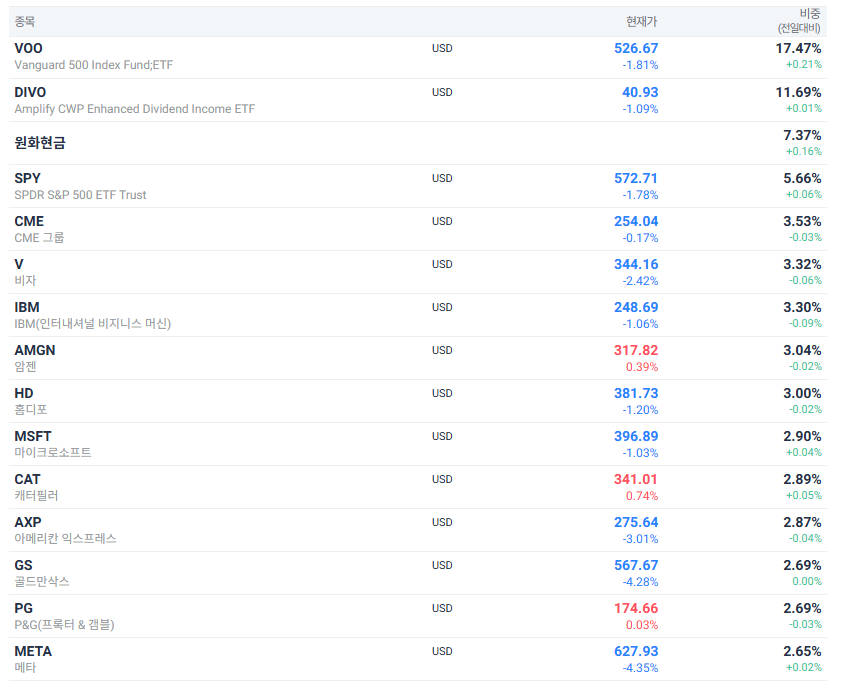Click the 종목 column header
The image size is (848, 681).
point(25,22)
